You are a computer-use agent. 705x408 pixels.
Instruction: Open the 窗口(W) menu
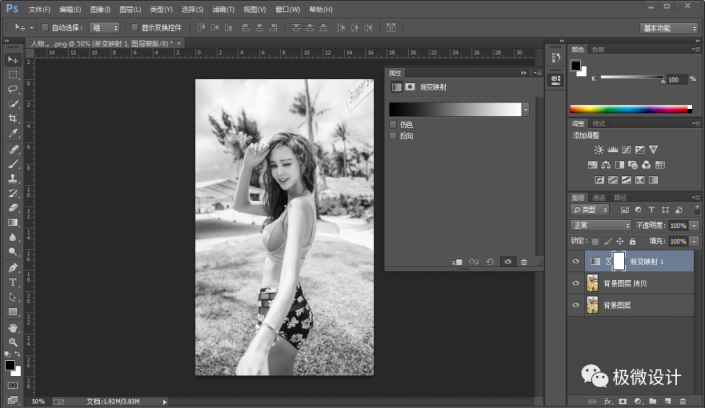(x=287, y=9)
